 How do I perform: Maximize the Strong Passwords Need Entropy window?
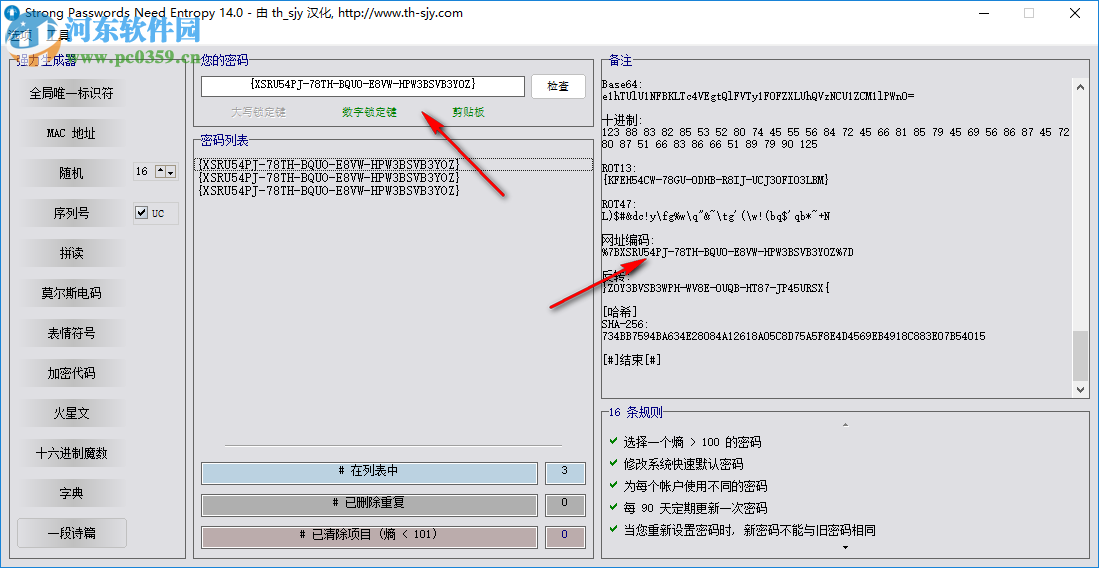click(x=1029, y=13)
